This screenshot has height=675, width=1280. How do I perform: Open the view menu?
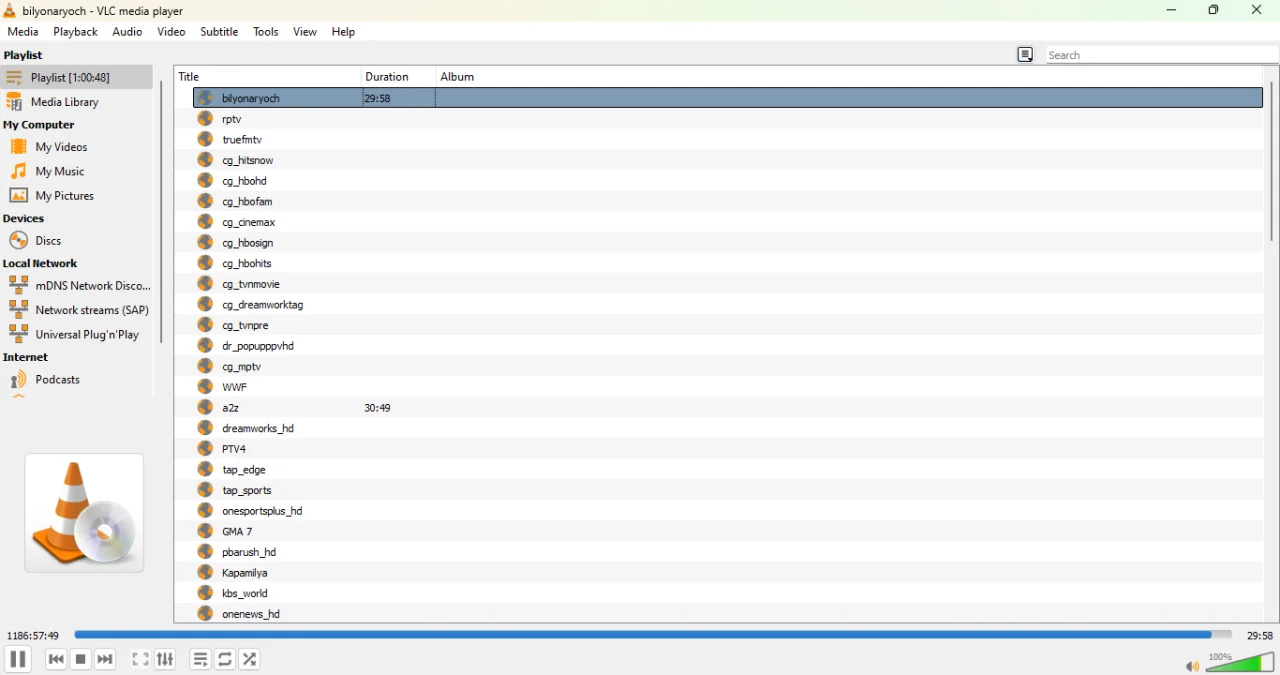pyautogui.click(x=305, y=32)
